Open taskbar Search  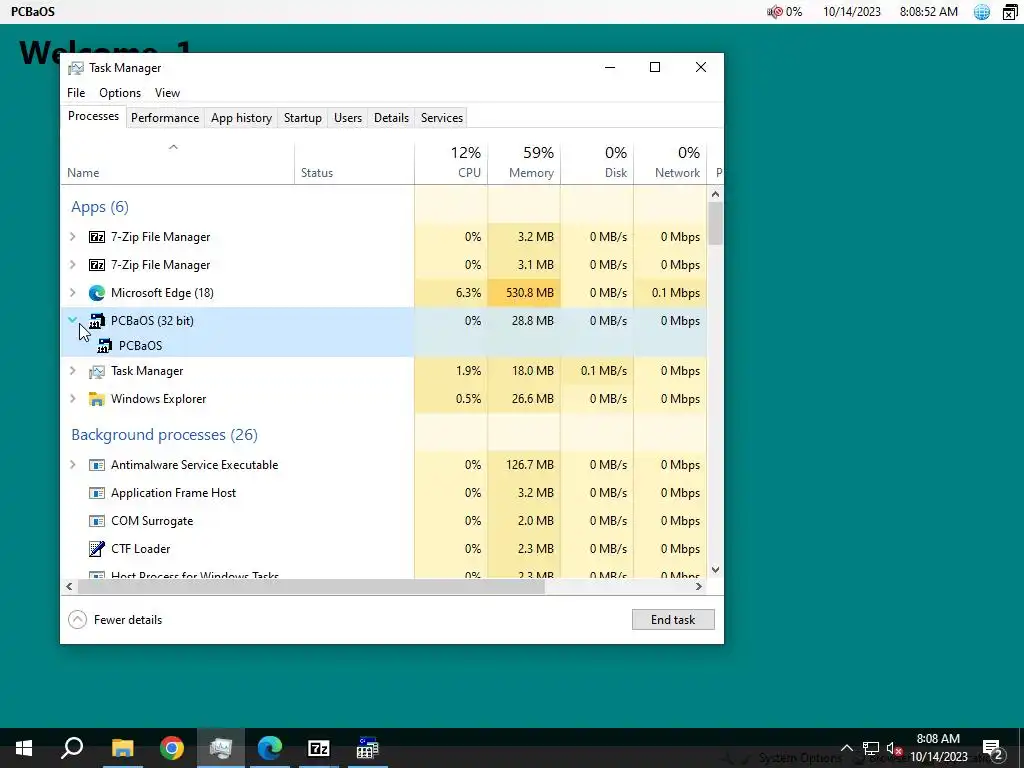[72, 748]
